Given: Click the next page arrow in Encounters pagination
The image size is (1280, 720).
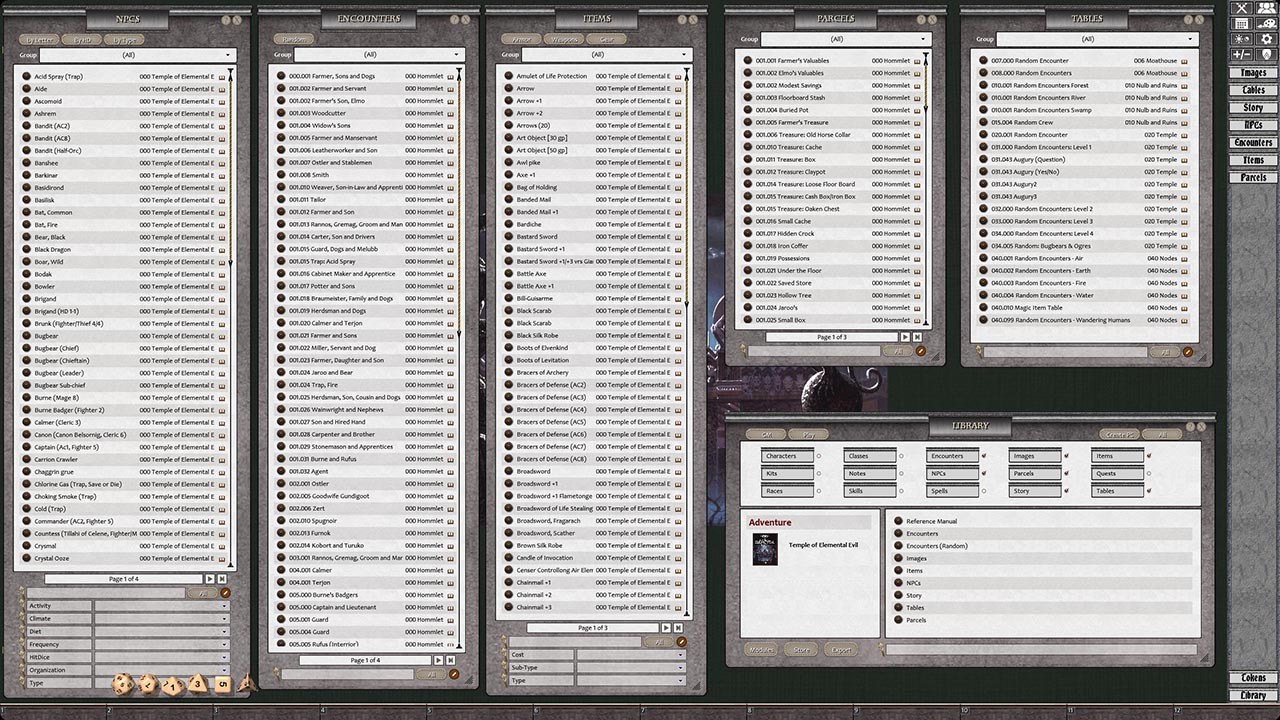Looking at the screenshot, I should pyautogui.click(x=438, y=660).
